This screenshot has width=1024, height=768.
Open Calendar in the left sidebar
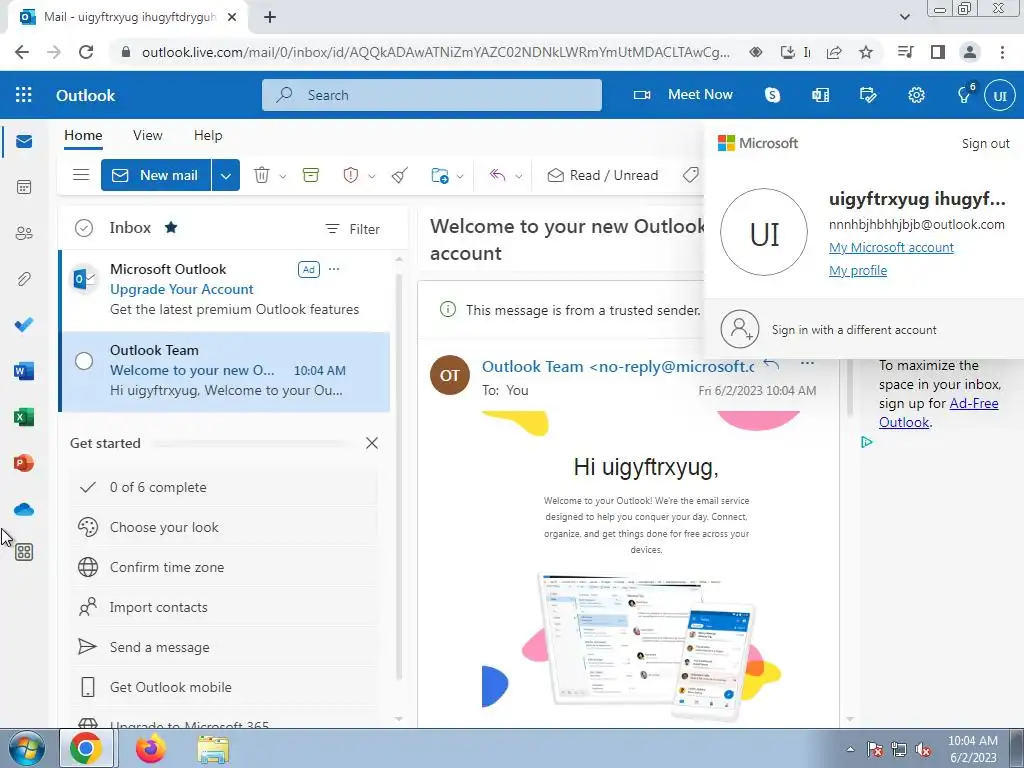(x=24, y=187)
